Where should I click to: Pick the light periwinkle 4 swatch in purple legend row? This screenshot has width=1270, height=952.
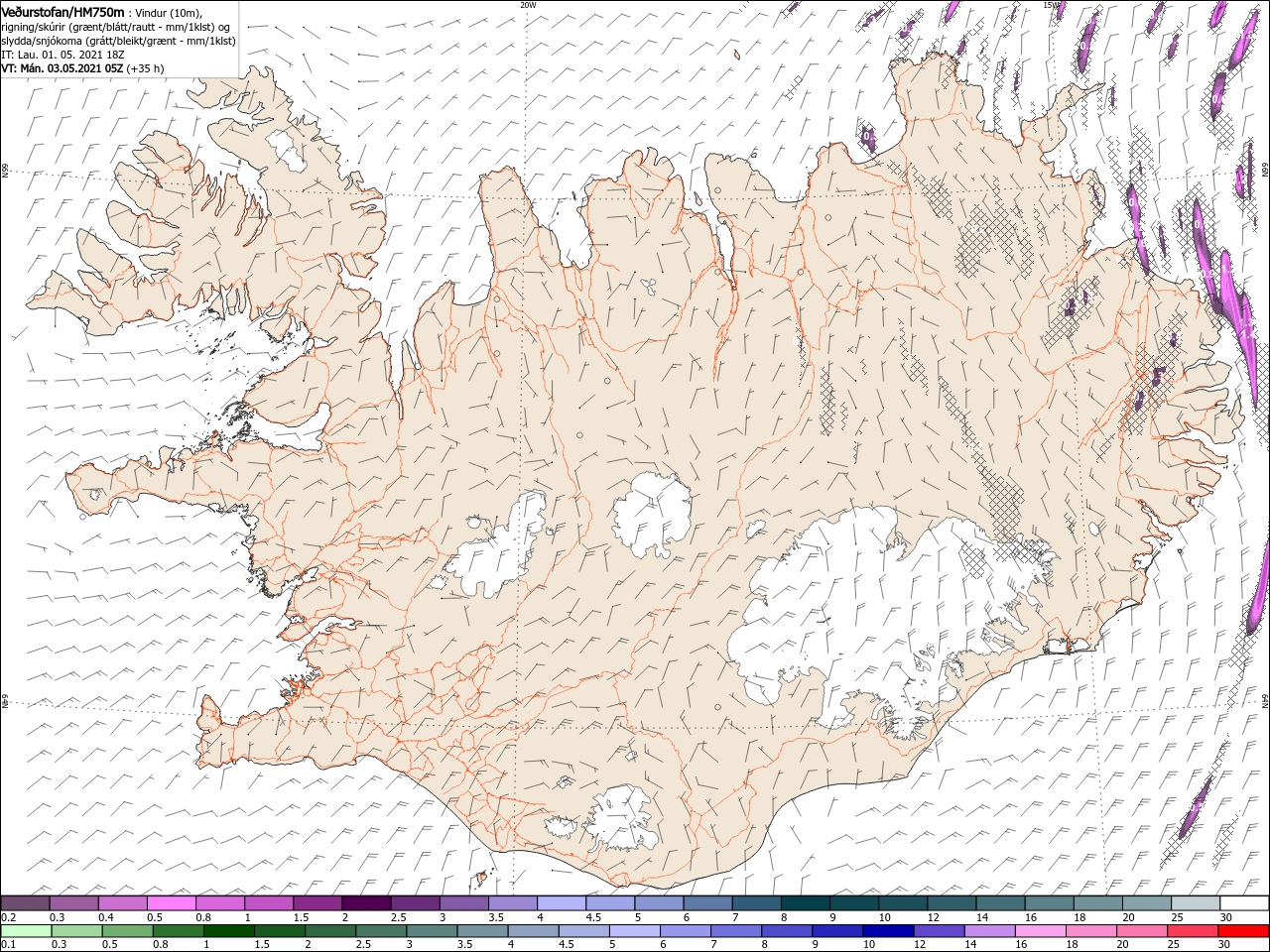(x=562, y=903)
